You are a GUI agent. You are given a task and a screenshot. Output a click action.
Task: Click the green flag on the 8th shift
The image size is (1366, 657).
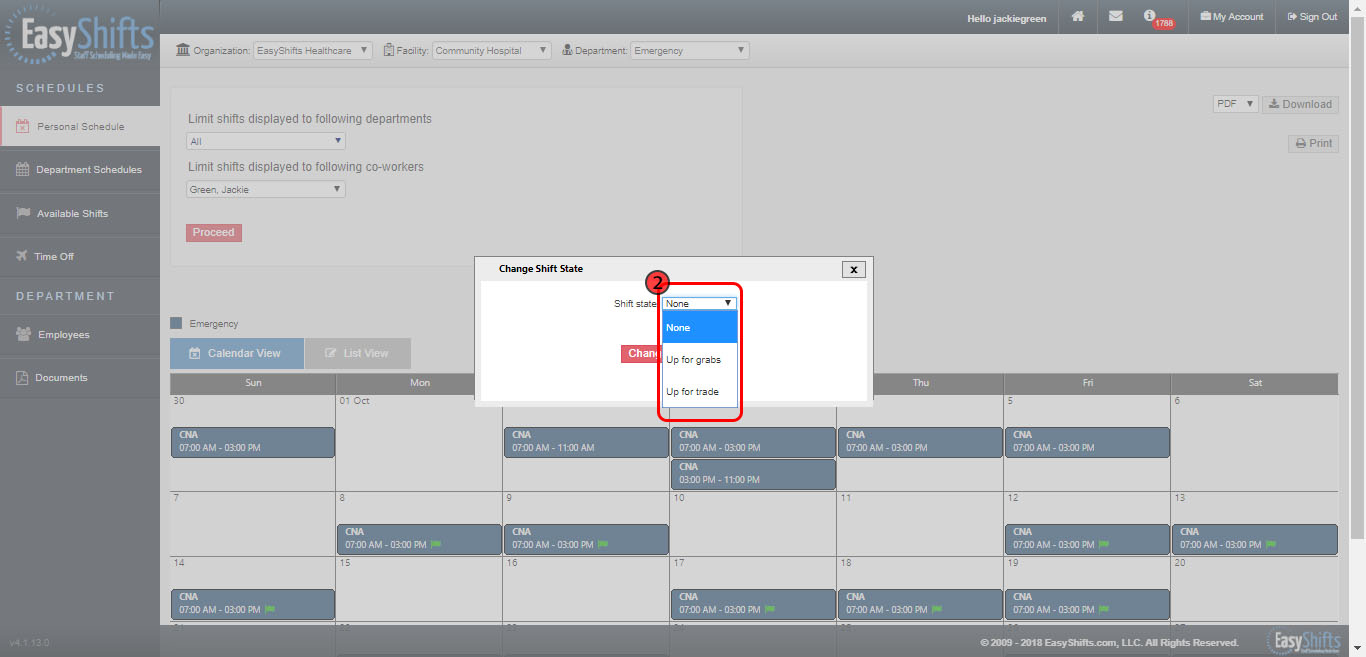[x=435, y=545]
